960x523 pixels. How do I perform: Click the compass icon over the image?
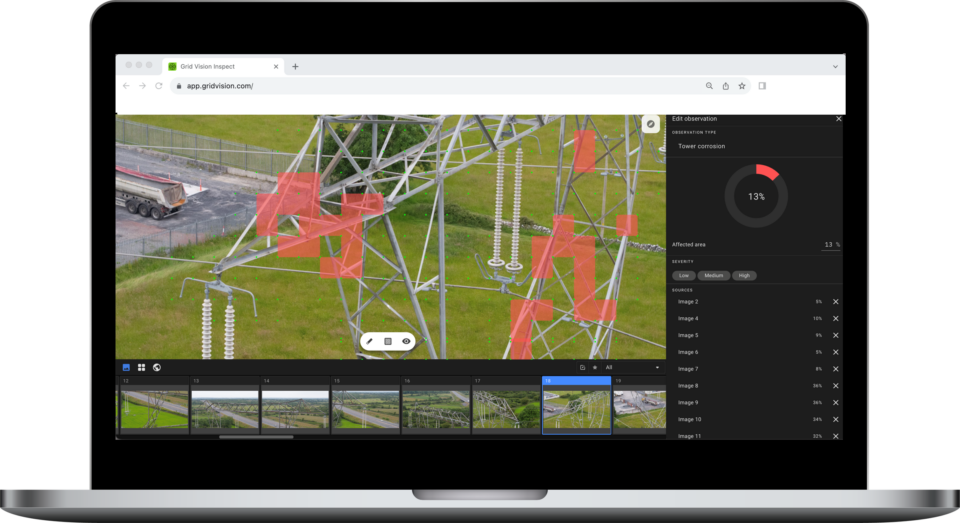tap(650, 124)
